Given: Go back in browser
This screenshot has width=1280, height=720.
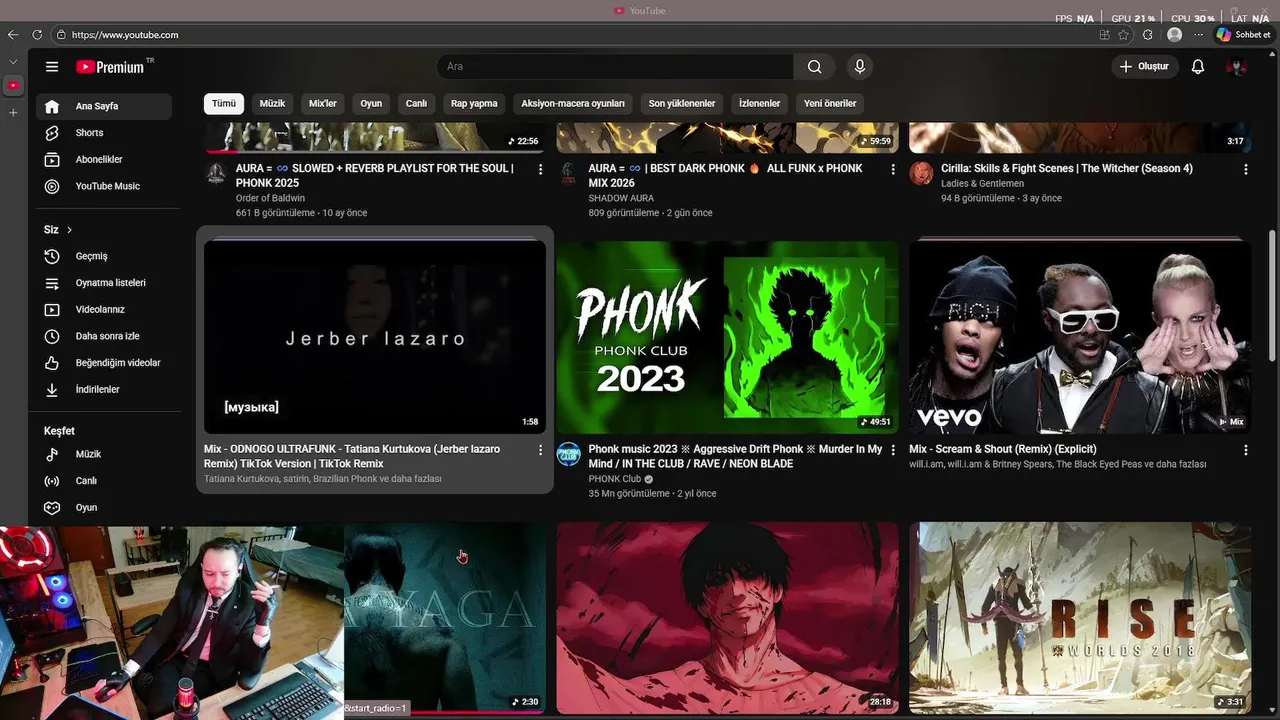Looking at the screenshot, I should pos(13,35).
